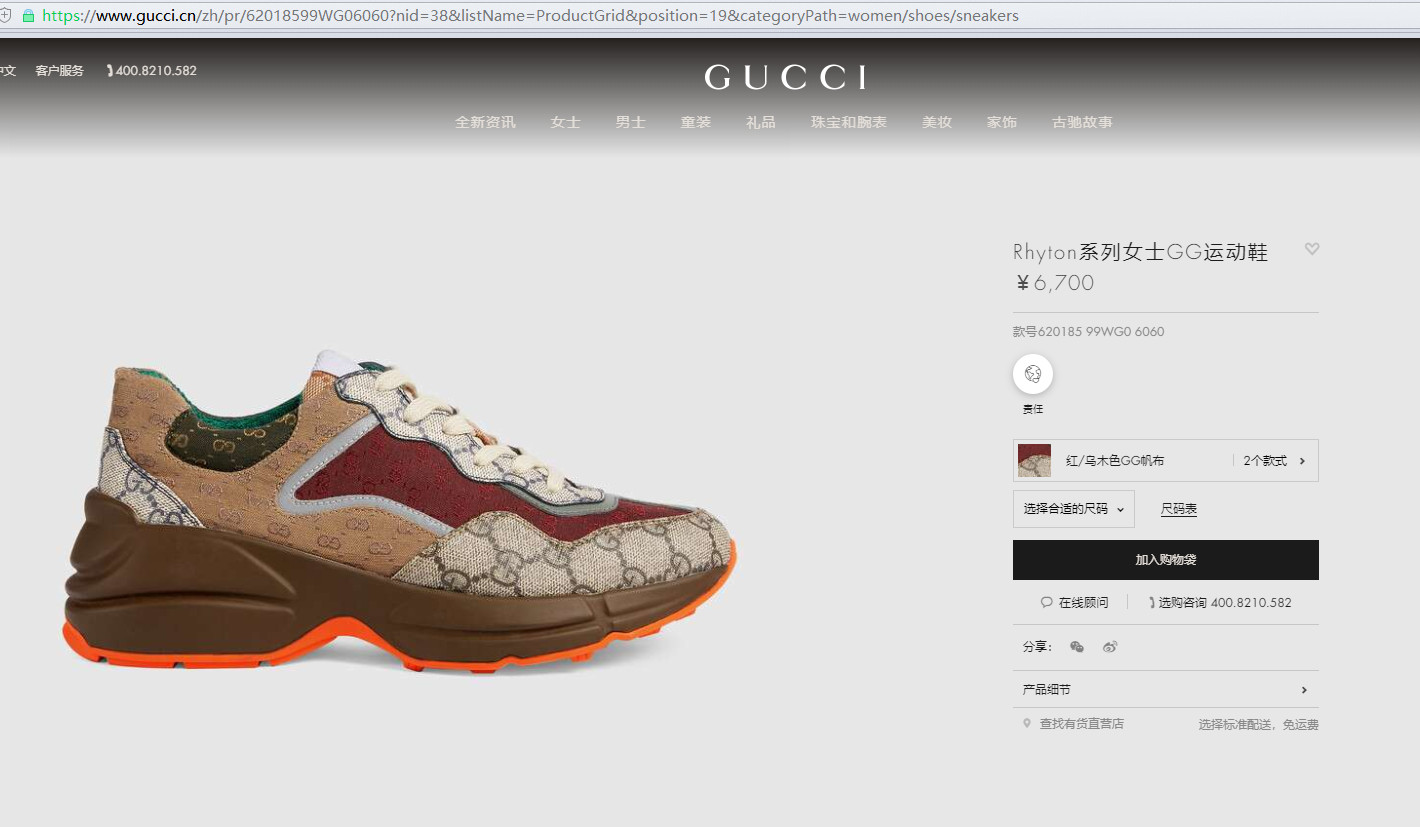Click the 查找有货直营店 location pin icon

coord(1027,723)
